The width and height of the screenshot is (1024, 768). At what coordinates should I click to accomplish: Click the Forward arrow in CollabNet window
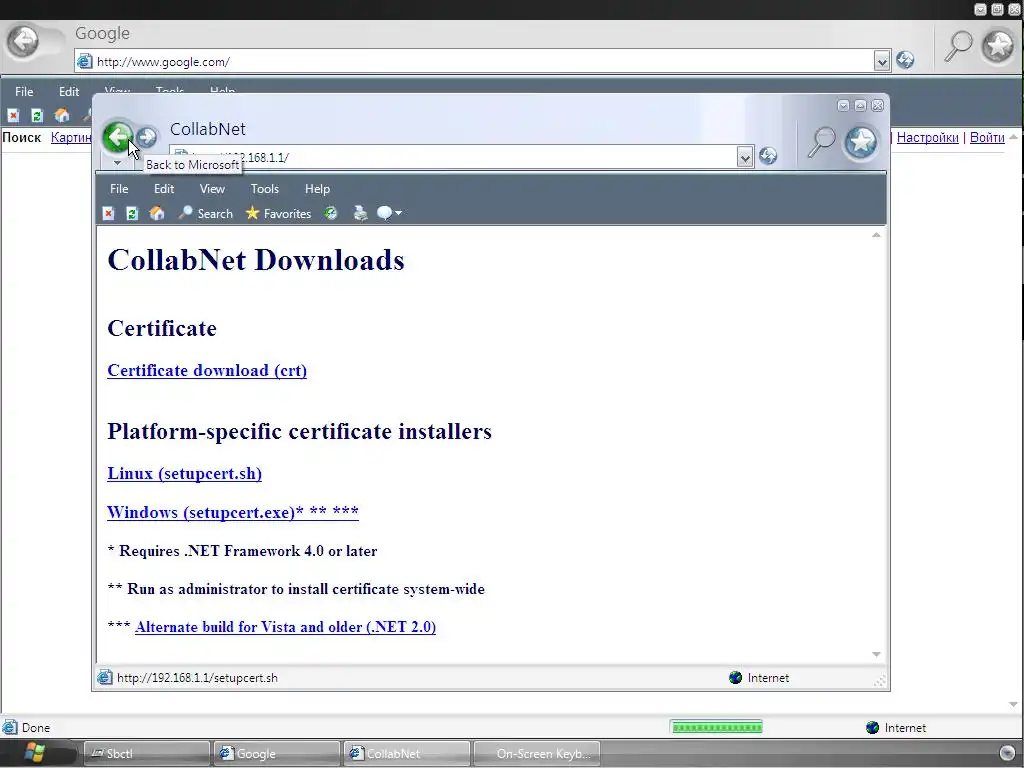[x=147, y=137]
